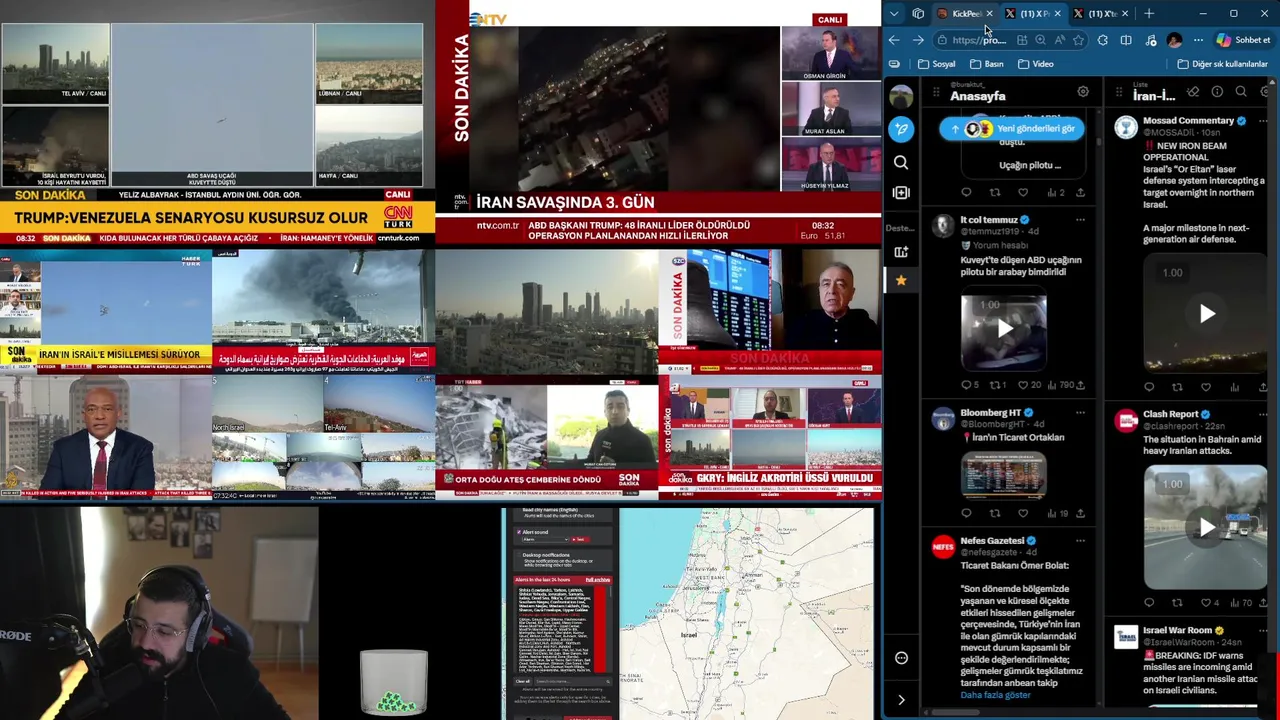Click the red Test sound button
Image resolution: width=1280 pixels, height=720 pixels.
coord(579,540)
